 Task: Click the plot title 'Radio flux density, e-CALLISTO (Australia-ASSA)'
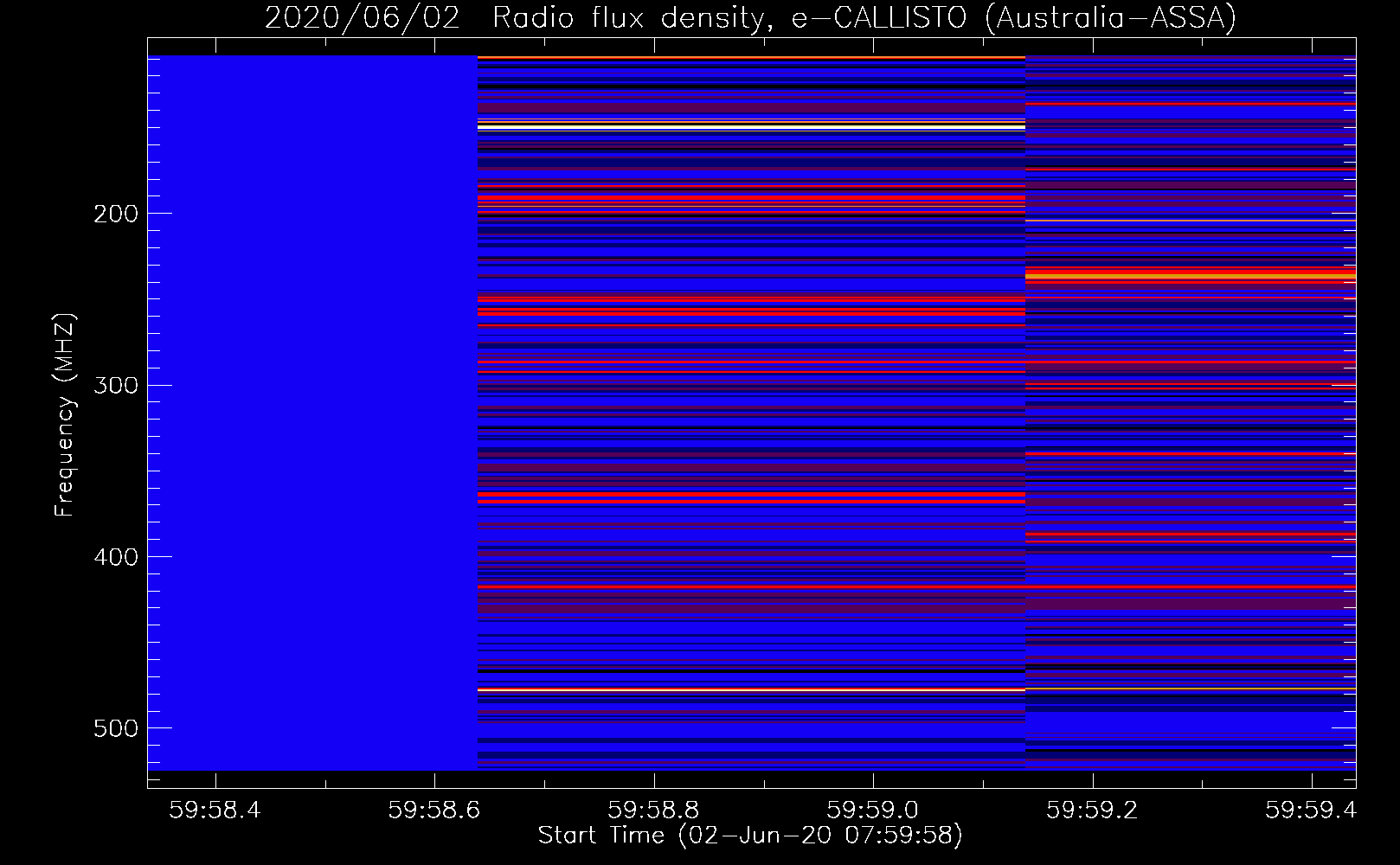click(864, 18)
